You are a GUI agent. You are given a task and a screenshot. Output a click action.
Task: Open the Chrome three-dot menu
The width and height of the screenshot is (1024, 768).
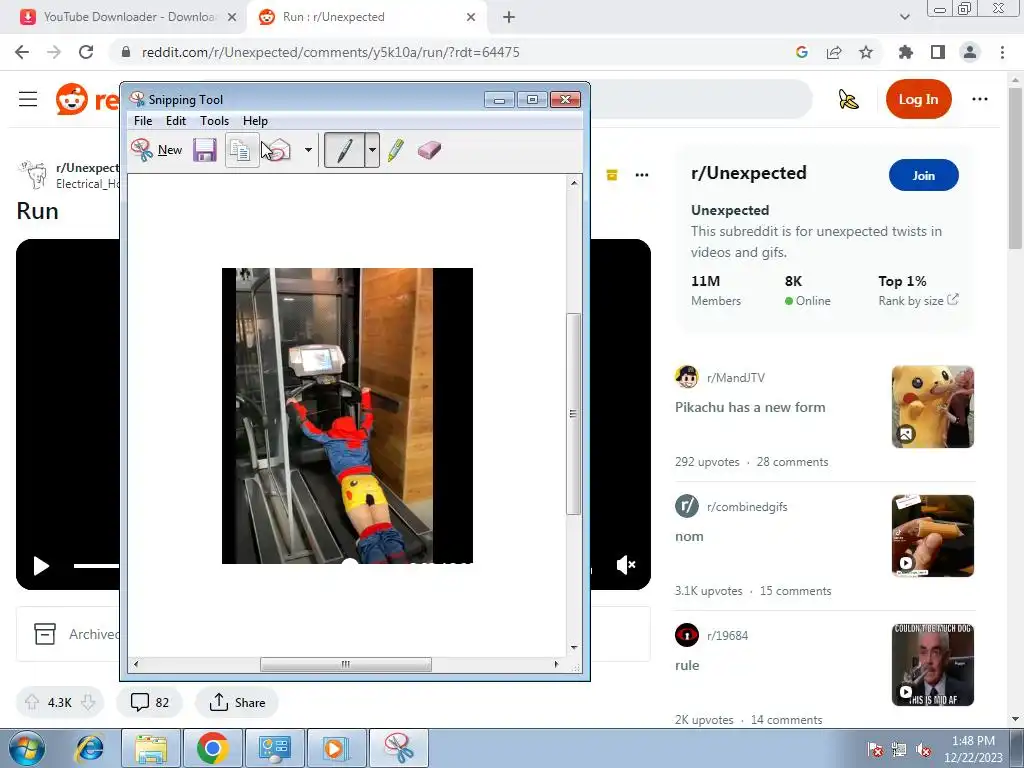click(1002, 52)
